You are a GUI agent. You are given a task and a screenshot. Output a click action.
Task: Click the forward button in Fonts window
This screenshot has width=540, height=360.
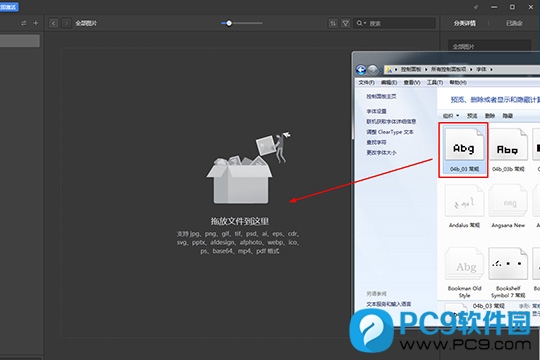(x=372, y=70)
